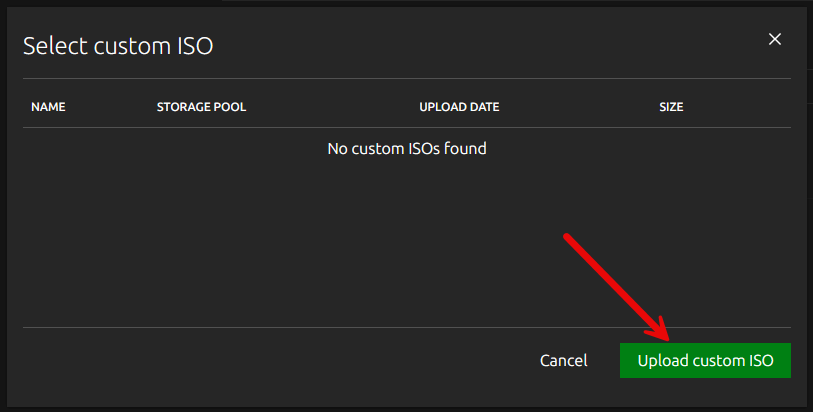Select the NAME table heading

click(x=48, y=106)
